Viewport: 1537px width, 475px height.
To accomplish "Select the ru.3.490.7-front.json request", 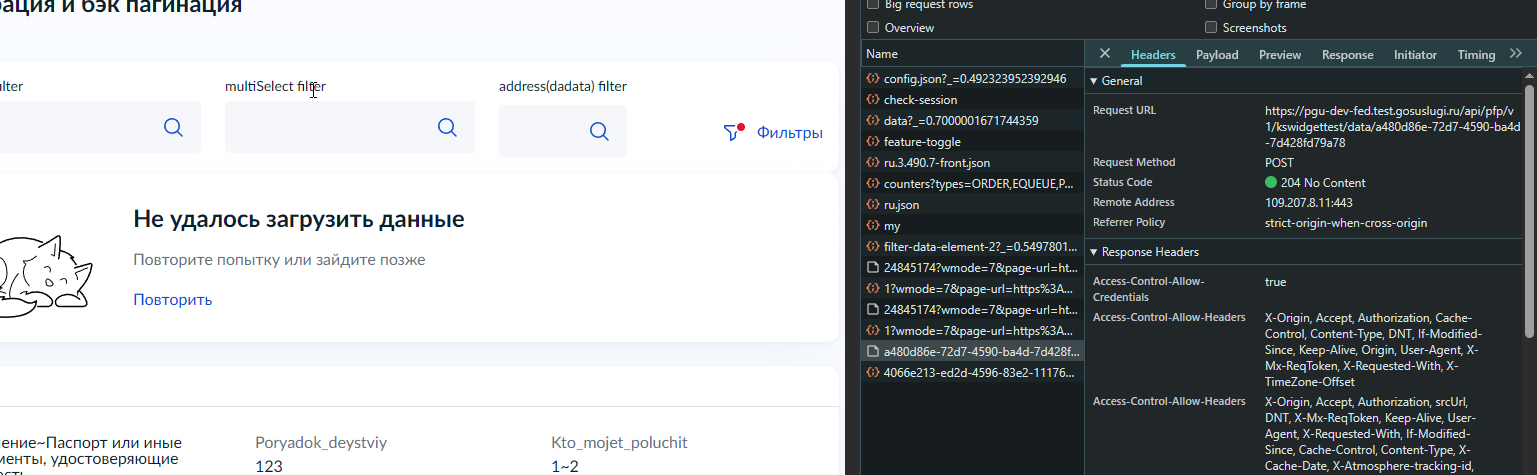I will [x=972, y=162].
